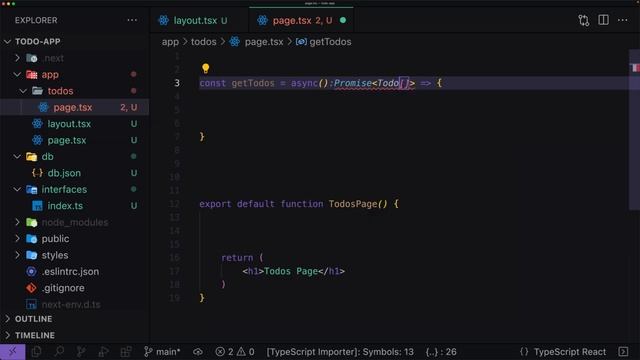Expand the public folder
This screenshot has width=640, height=360.
(x=17, y=238)
